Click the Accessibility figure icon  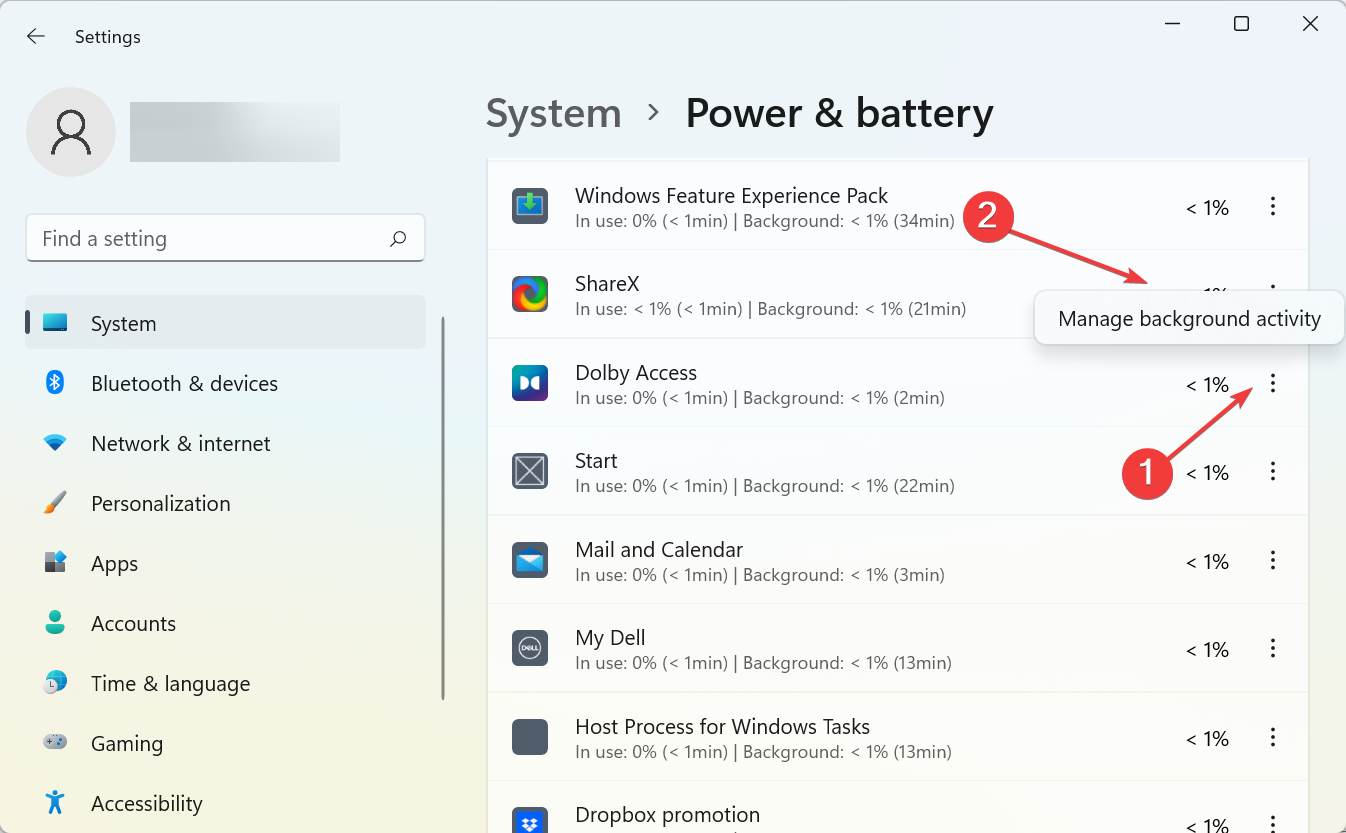click(55, 802)
